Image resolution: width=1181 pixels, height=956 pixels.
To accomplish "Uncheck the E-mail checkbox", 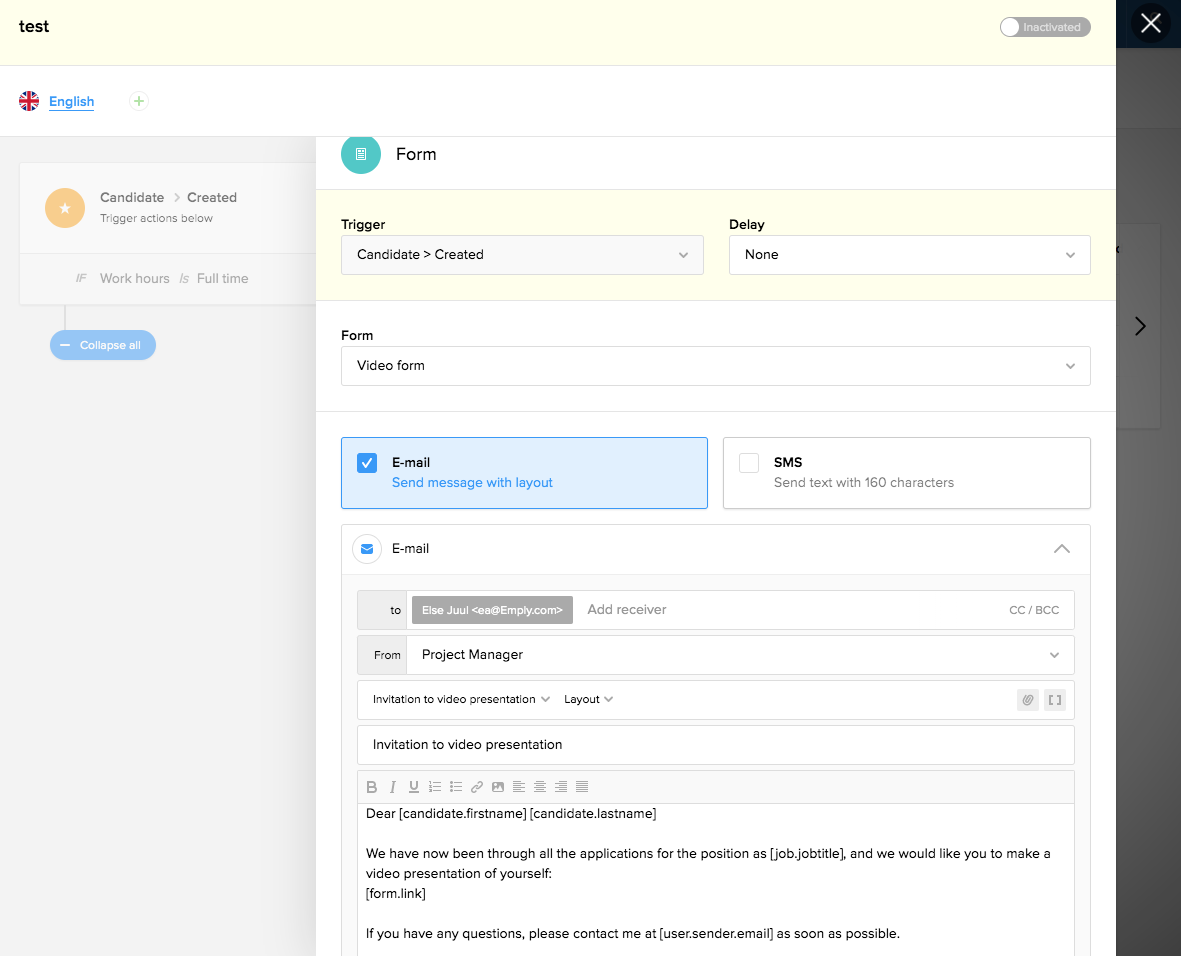I will click(367, 463).
